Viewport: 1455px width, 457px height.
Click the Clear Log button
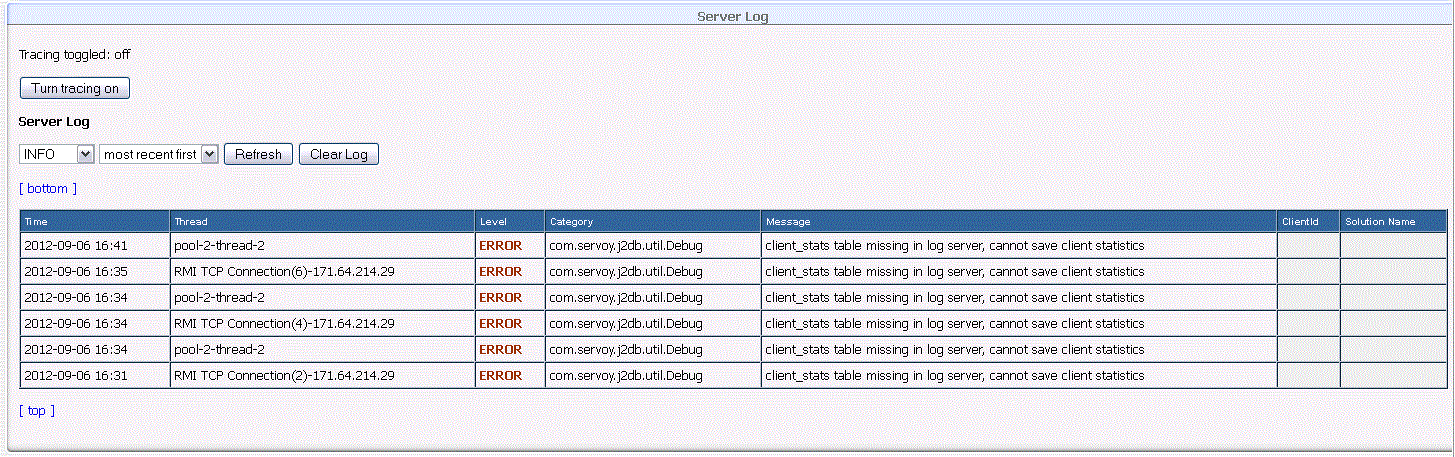point(339,154)
